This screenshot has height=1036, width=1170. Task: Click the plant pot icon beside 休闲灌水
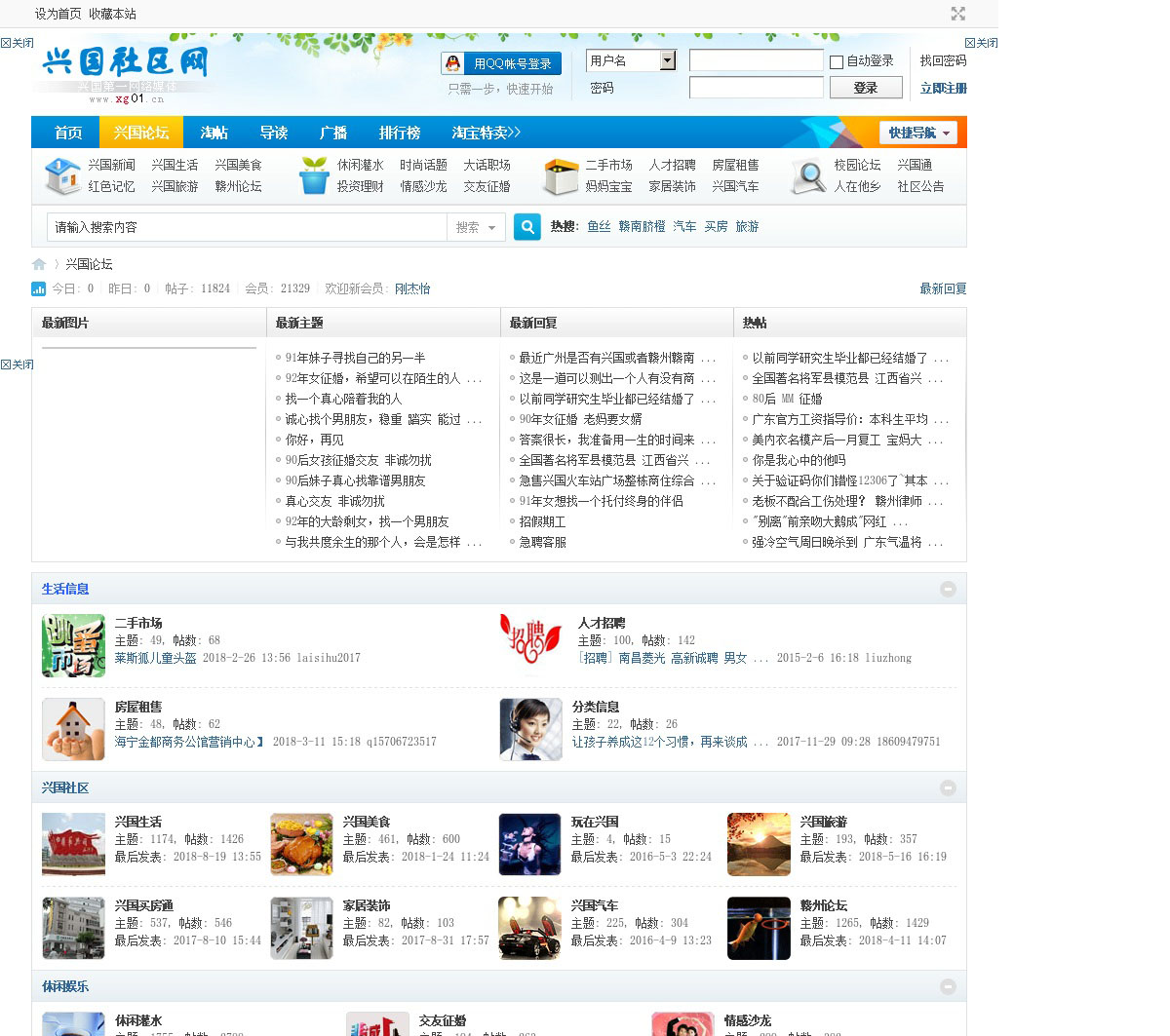click(x=314, y=176)
